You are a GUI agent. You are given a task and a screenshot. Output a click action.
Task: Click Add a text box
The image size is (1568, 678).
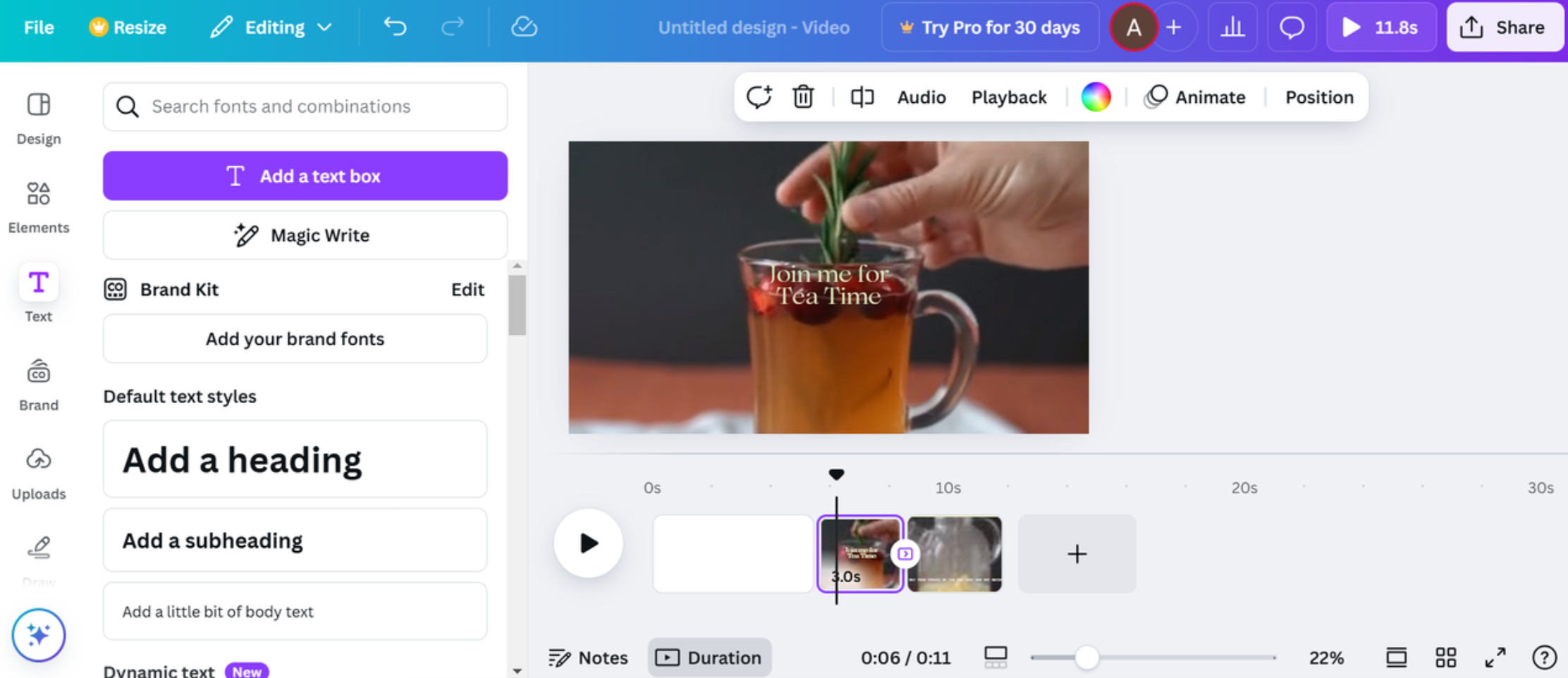(305, 175)
